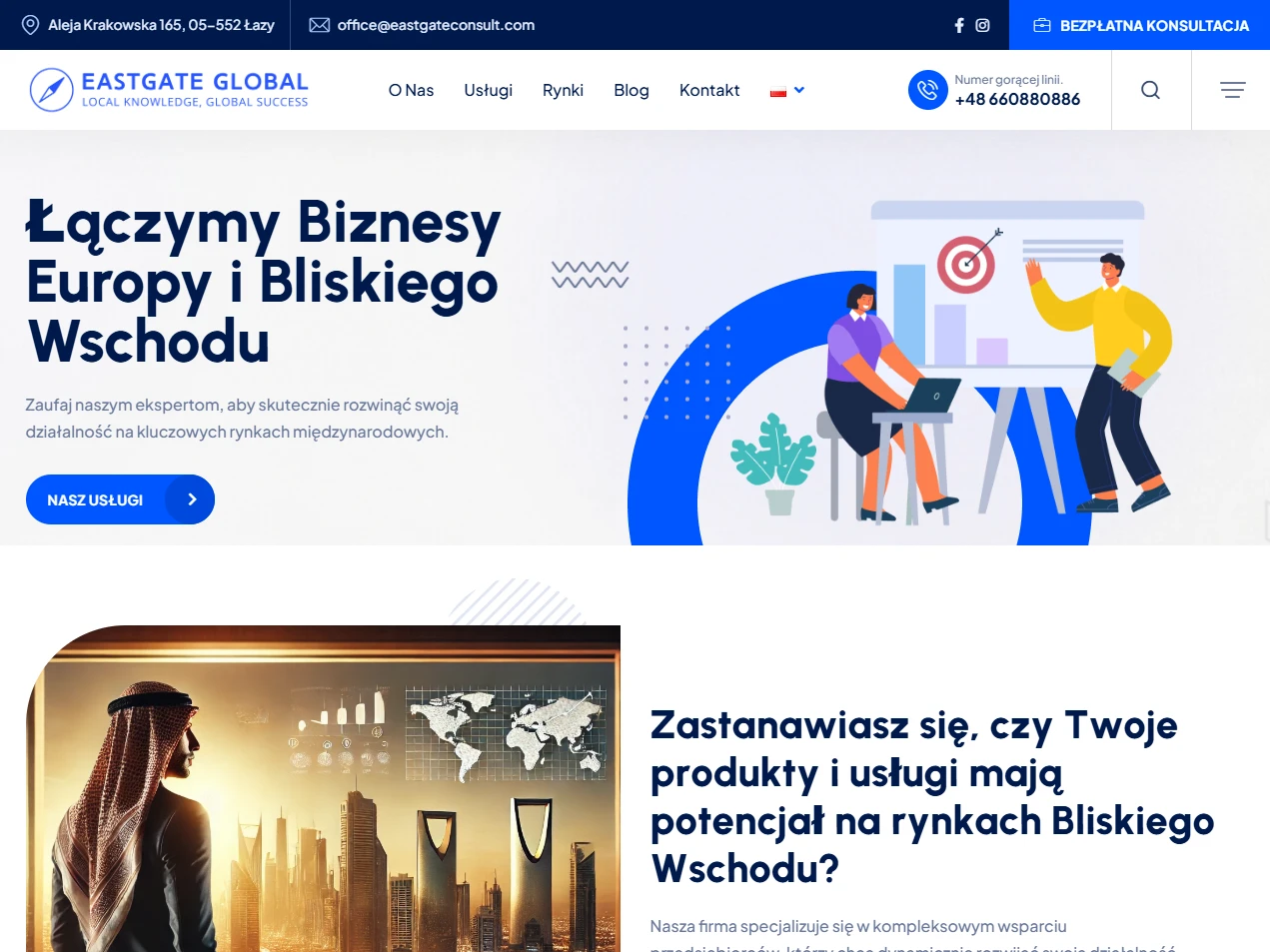Click the briefcase icon beside consultation
Screen dimensions: 1270x952
point(1042,25)
